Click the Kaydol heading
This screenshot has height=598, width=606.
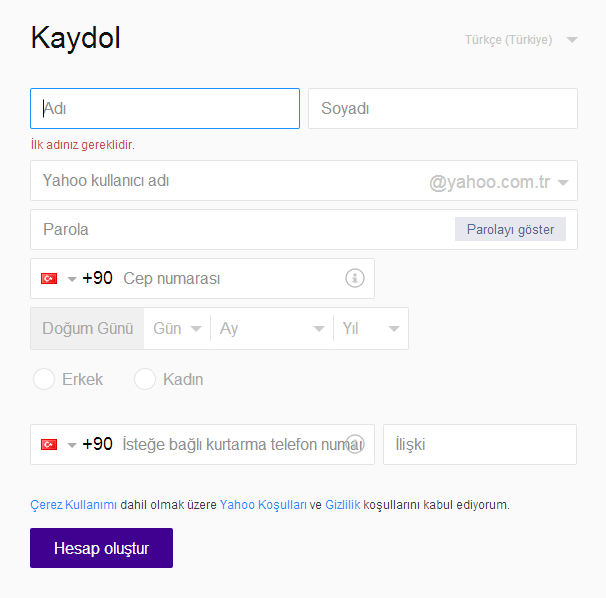[76, 38]
